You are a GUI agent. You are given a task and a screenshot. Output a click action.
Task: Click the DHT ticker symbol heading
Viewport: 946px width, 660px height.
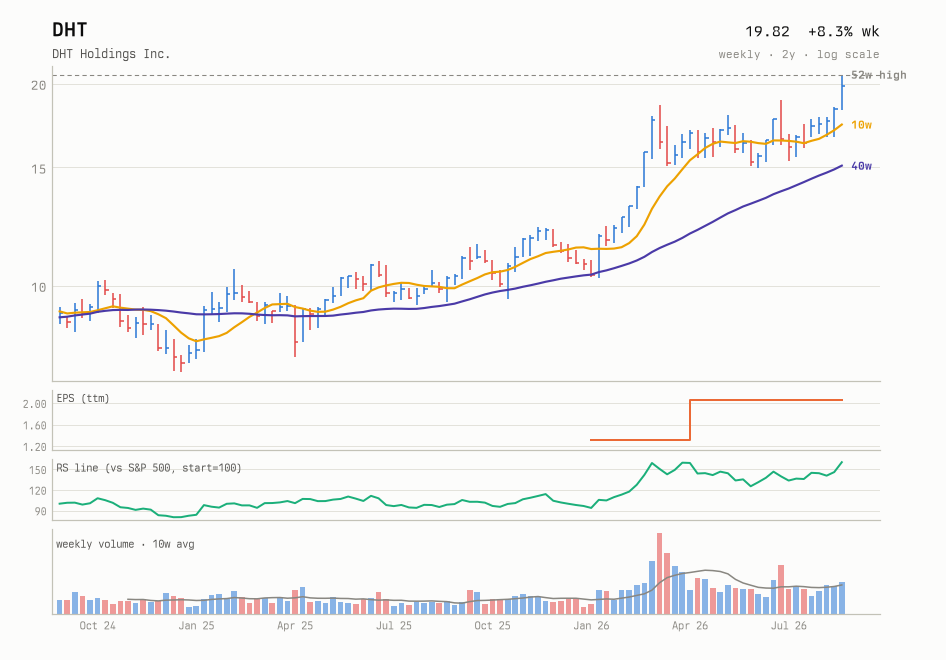69,30
